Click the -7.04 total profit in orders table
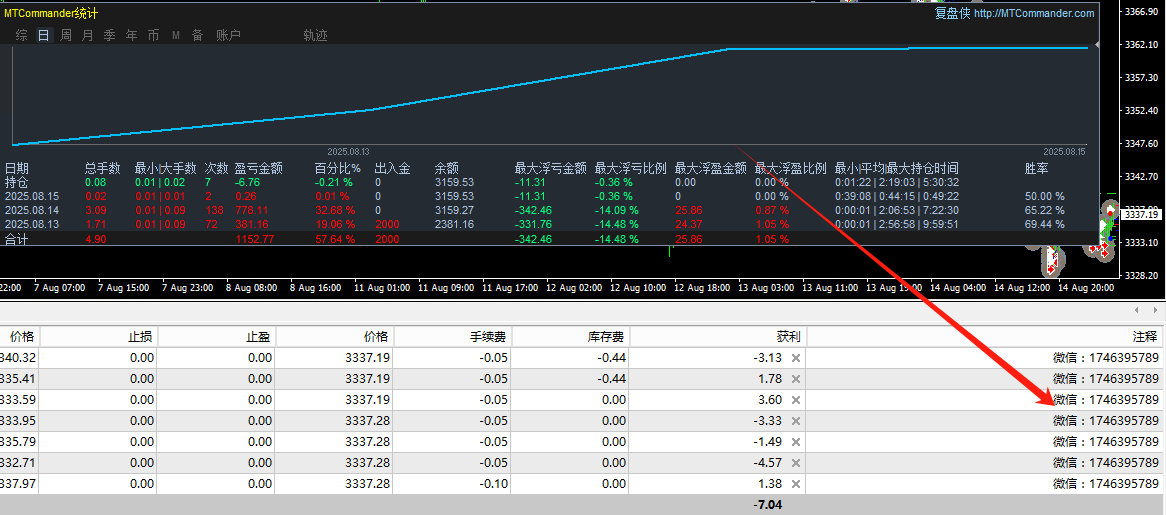Screen dimensions: 1166x515 tap(767, 505)
